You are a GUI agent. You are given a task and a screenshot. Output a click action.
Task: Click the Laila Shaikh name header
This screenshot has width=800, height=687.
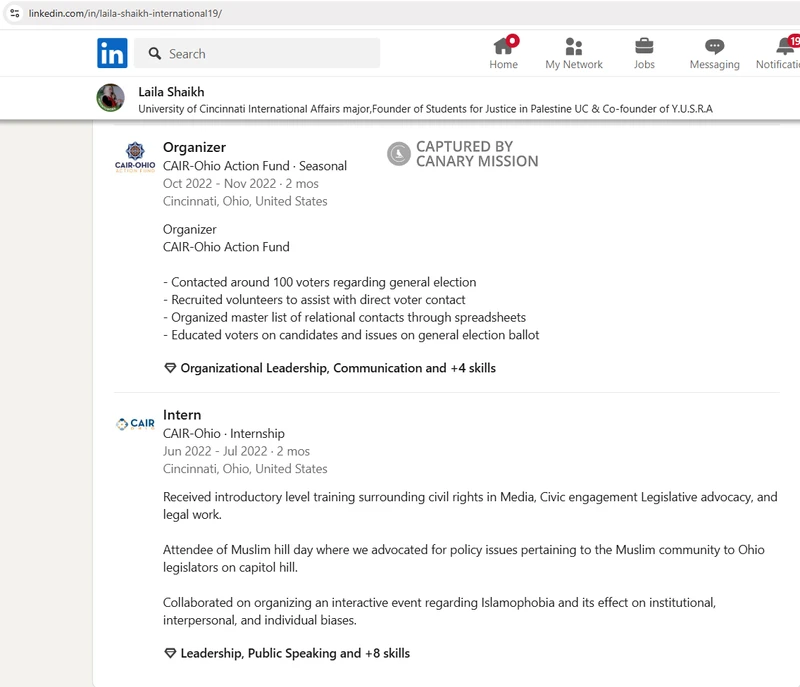171,92
